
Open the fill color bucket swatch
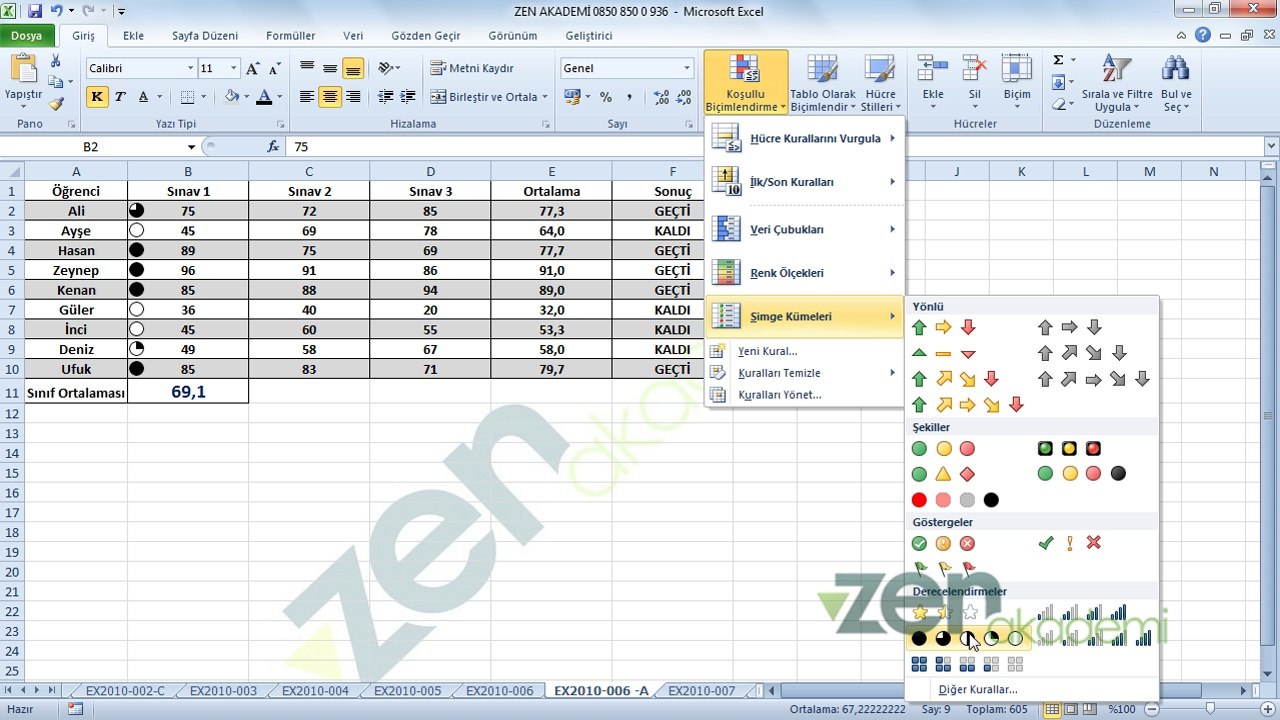point(232,97)
